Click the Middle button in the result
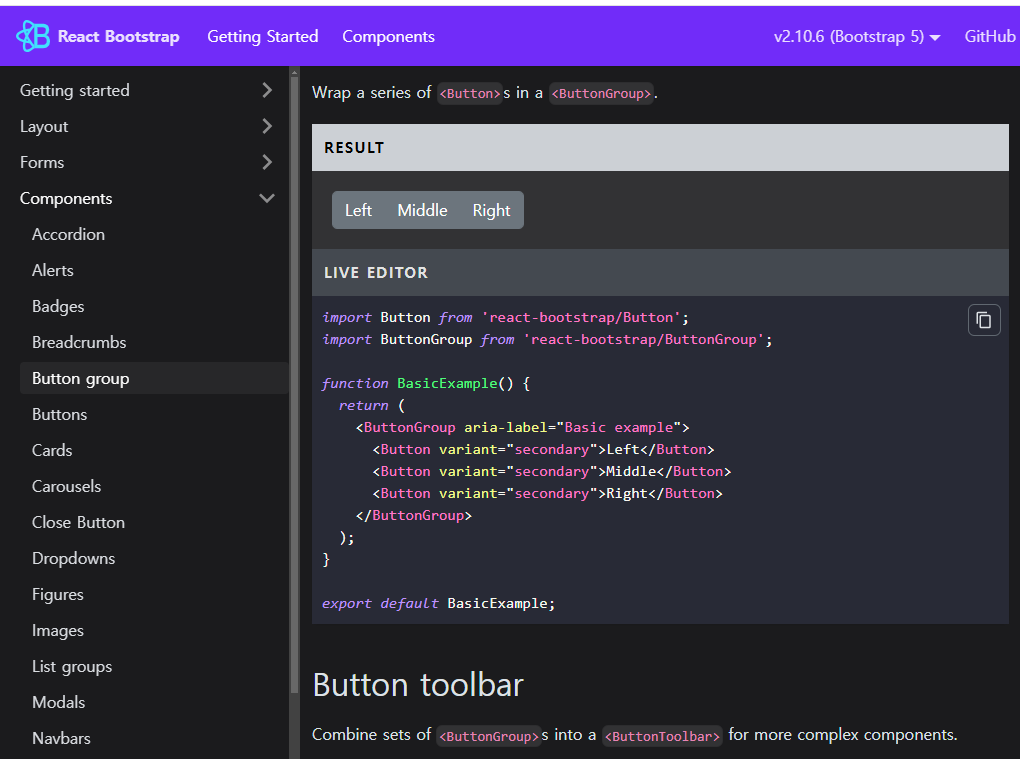The width and height of the screenshot is (1020, 759). click(x=422, y=210)
